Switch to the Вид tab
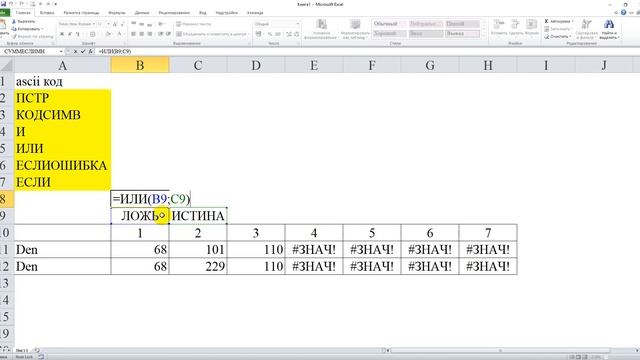 click(202, 13)
